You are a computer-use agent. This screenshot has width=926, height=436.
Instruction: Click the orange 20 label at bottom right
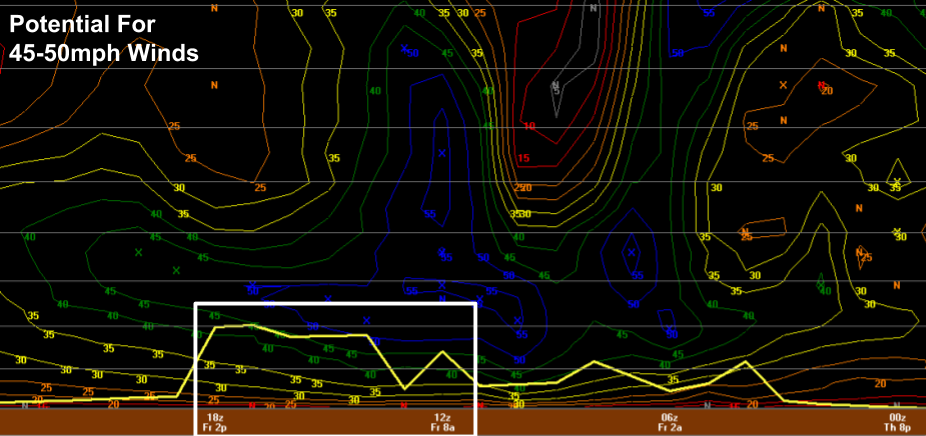pyautogui.click(x=880, y=383)
